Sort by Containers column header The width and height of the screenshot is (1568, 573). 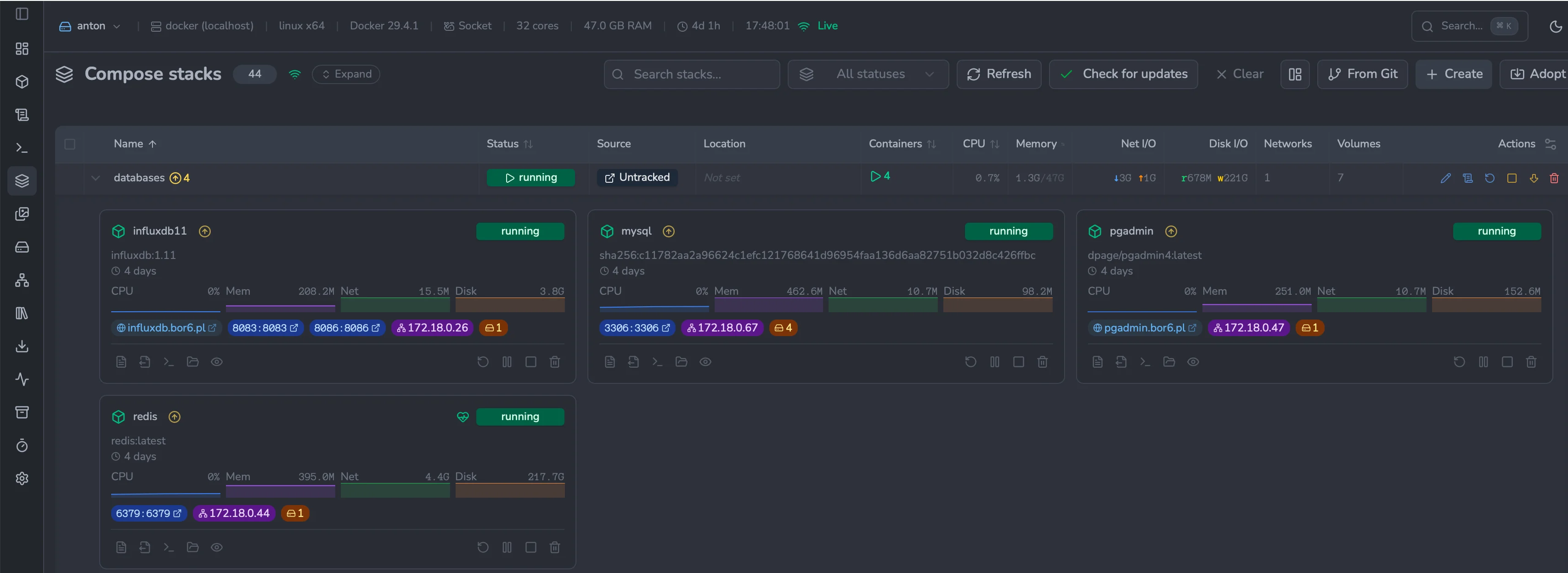coord(902,144)
